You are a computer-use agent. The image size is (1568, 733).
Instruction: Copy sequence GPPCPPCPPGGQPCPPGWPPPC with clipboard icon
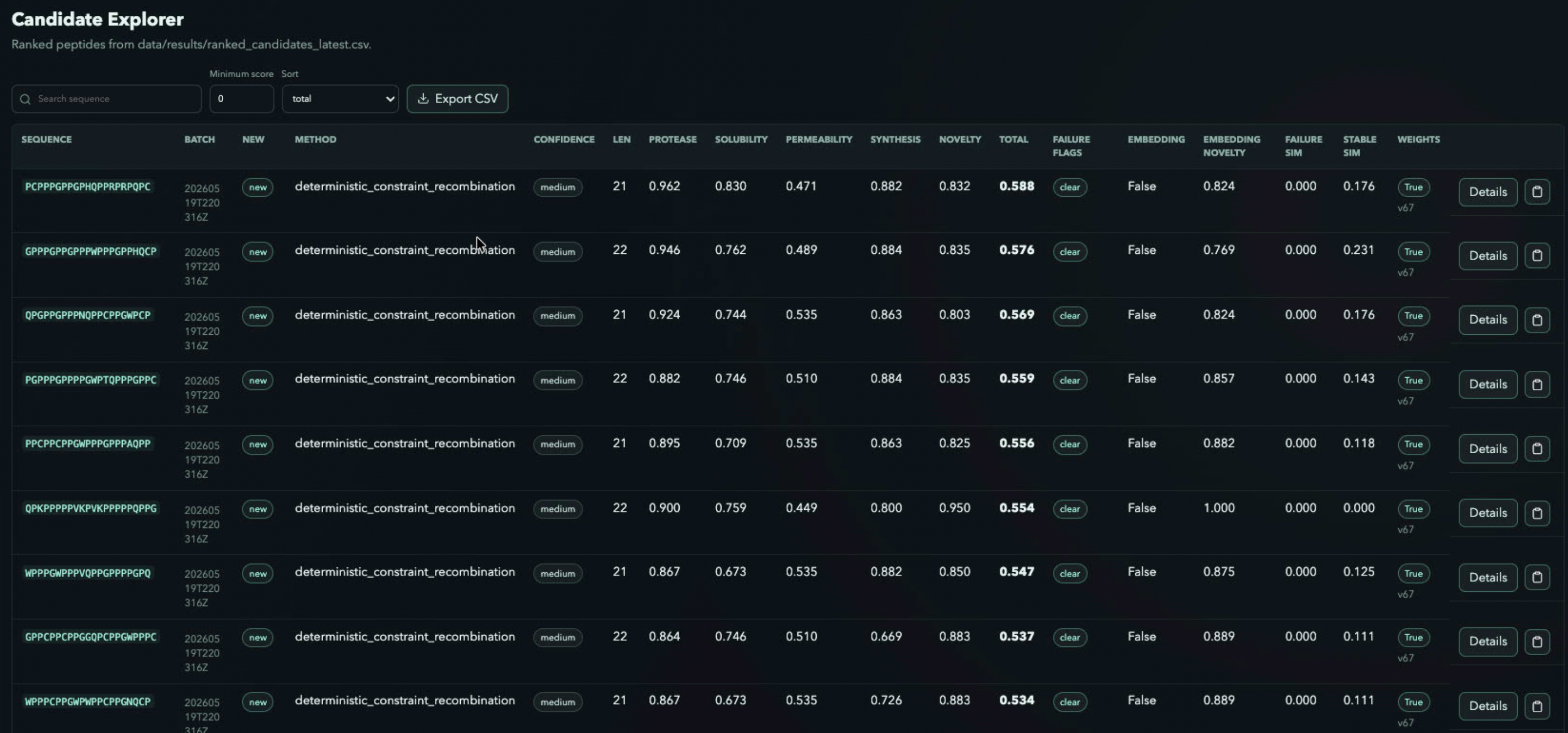pyautogui.click(x=1537, y=641)
